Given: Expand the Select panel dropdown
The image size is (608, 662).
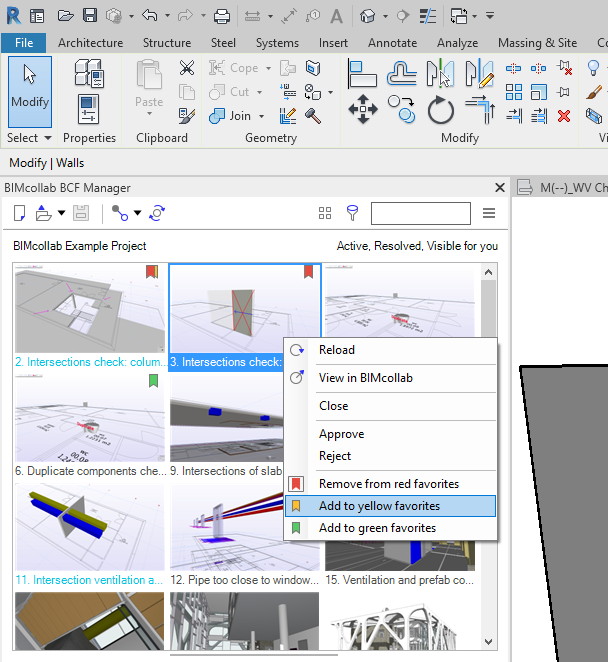Looking at the screenshot, I should 48,138.
